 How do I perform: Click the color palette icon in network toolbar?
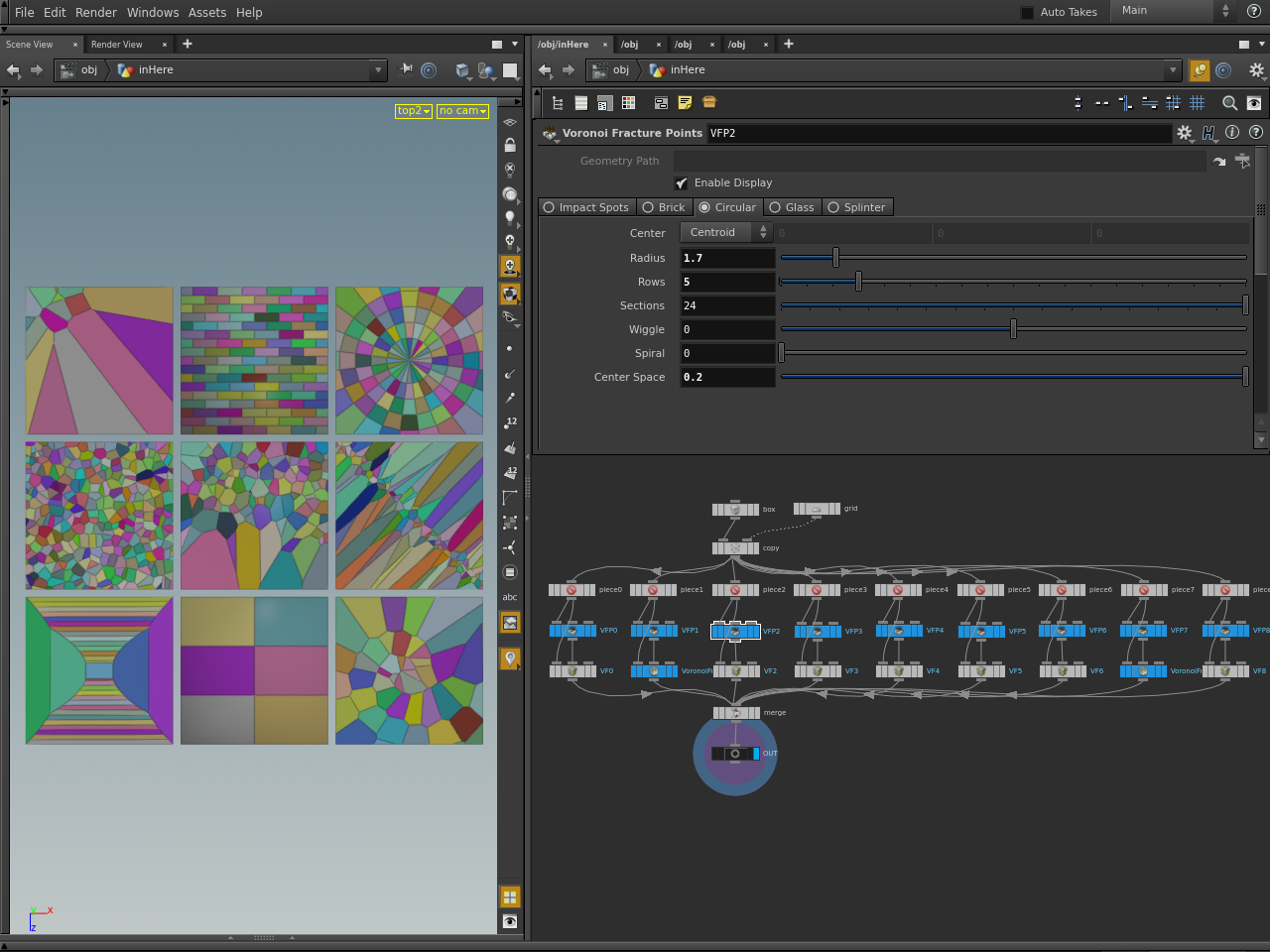[x=629, y=103]
